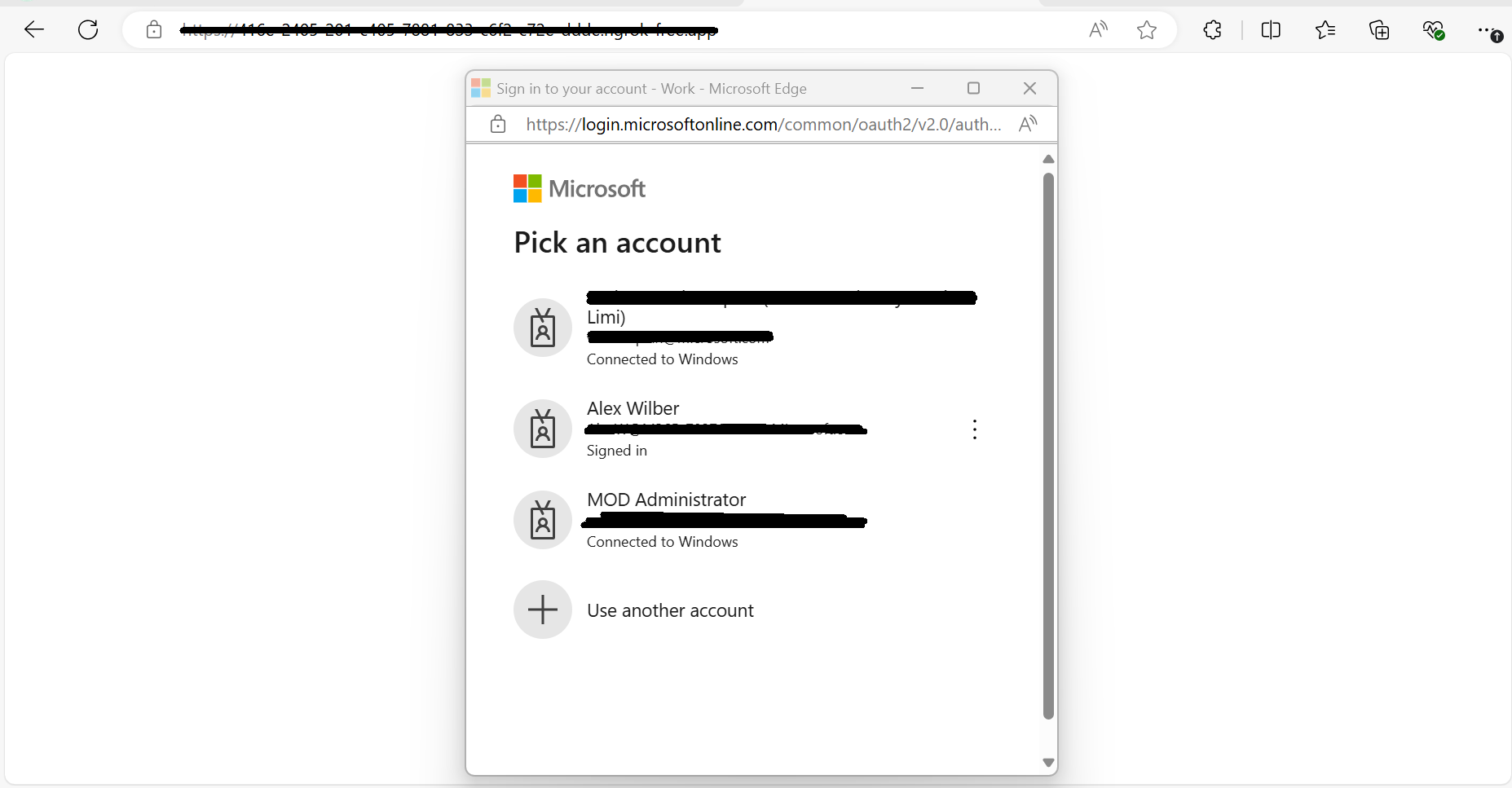Minimize the sign-in popup window
Image resolution: width=1512 pixels, height=788 pixels.
click(x=917, y=88)
